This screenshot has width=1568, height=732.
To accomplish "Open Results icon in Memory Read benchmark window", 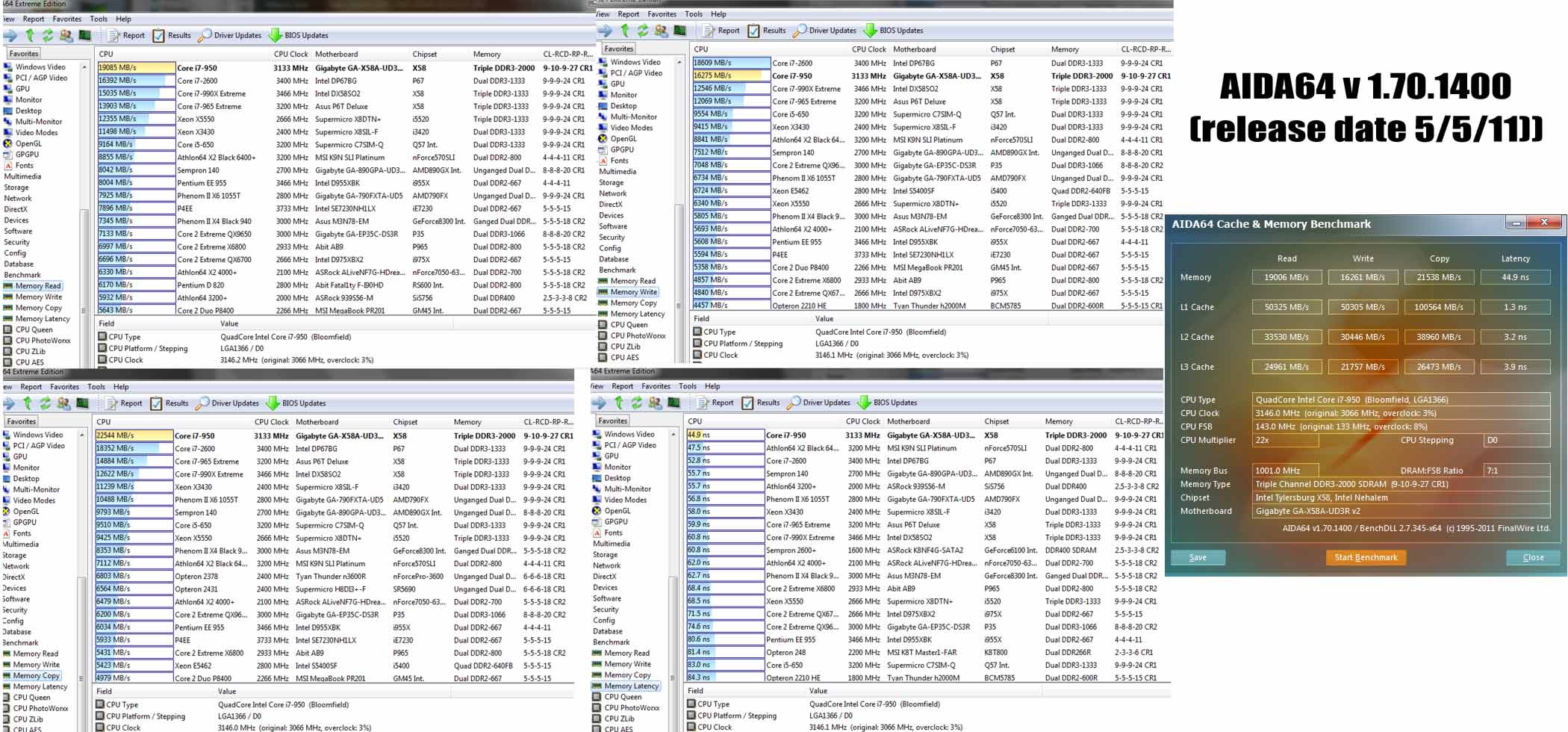I will [158, 36].
